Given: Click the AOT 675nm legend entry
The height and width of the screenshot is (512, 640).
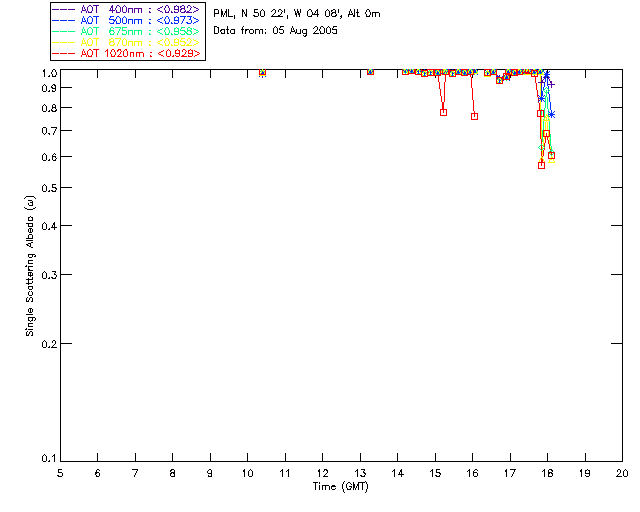Looking at the screenshot, I should [126, 31].
